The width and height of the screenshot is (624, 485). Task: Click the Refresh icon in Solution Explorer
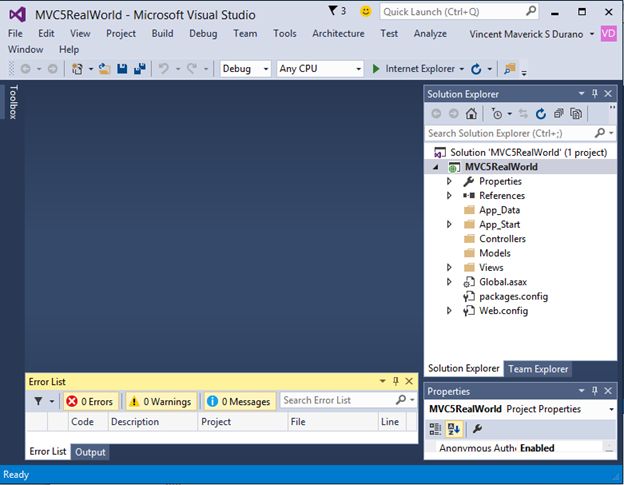(x=540, y=114)
